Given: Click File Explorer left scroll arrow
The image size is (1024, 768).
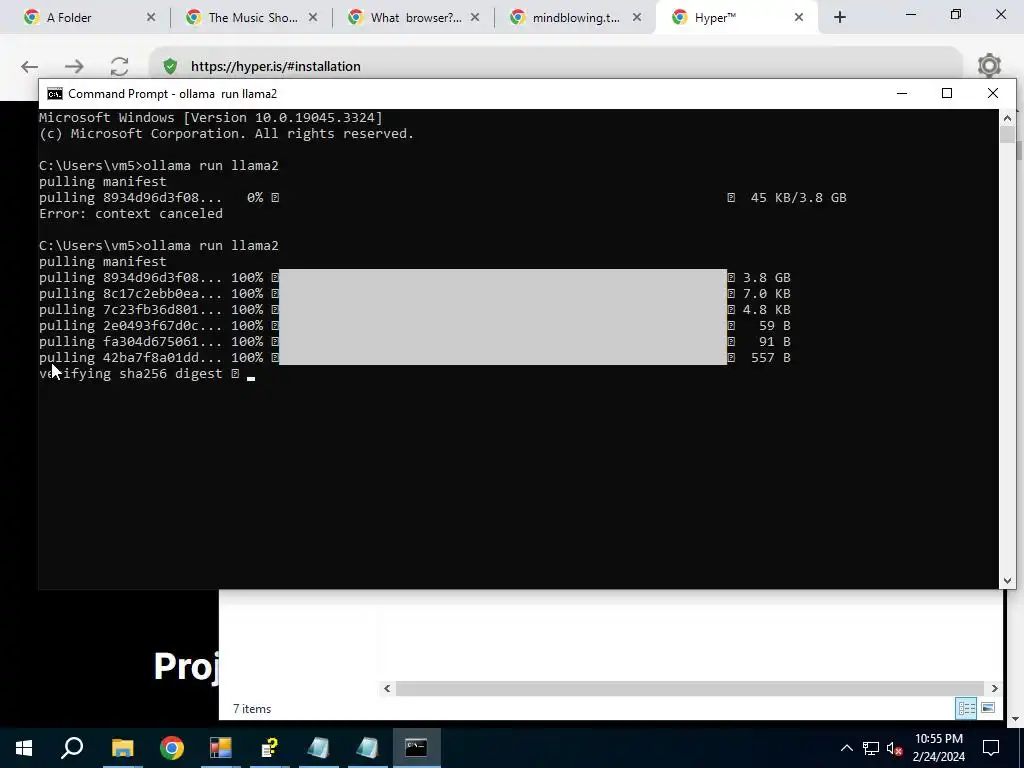Looking at the screenshot, I should point(387,688).
